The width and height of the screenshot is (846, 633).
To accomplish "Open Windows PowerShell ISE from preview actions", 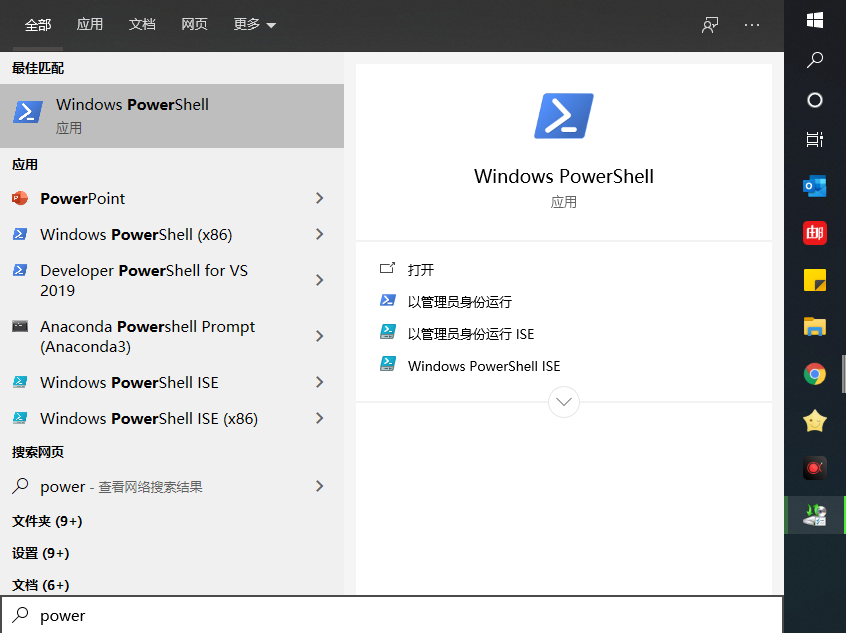I will (x=484, y=366).
